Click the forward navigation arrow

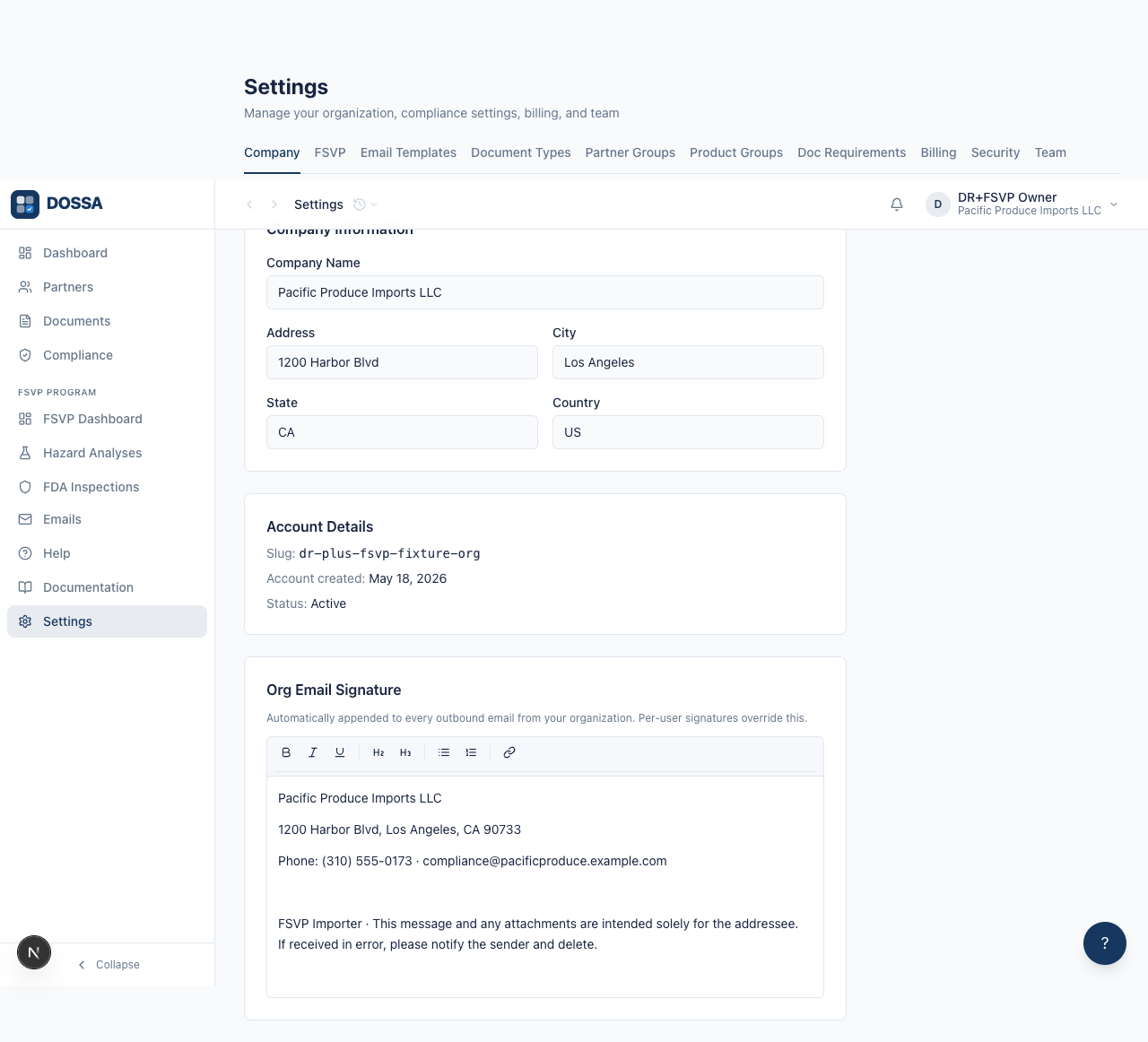coord(274,204)
